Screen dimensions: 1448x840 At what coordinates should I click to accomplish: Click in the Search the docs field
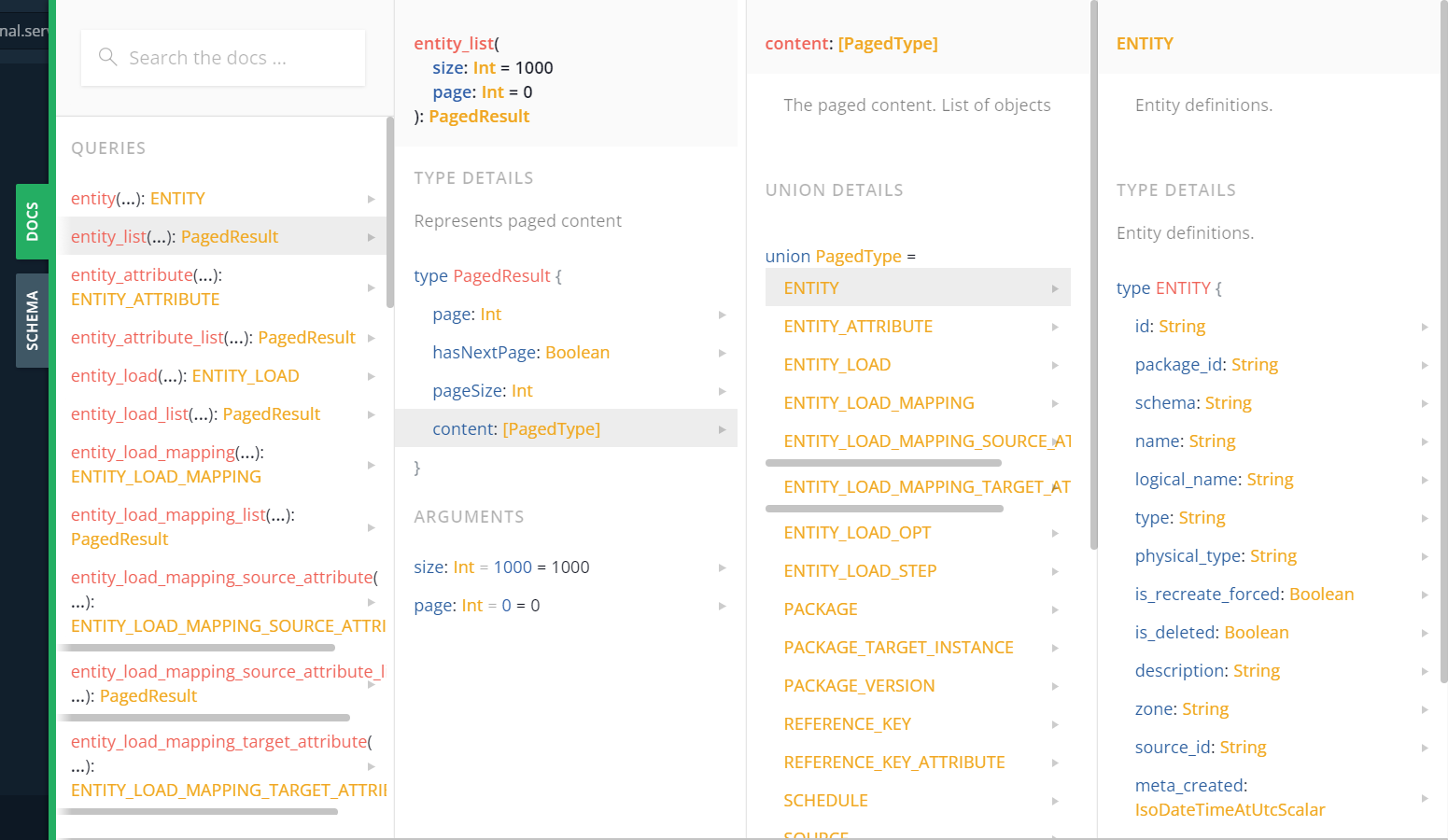(233, 58)
